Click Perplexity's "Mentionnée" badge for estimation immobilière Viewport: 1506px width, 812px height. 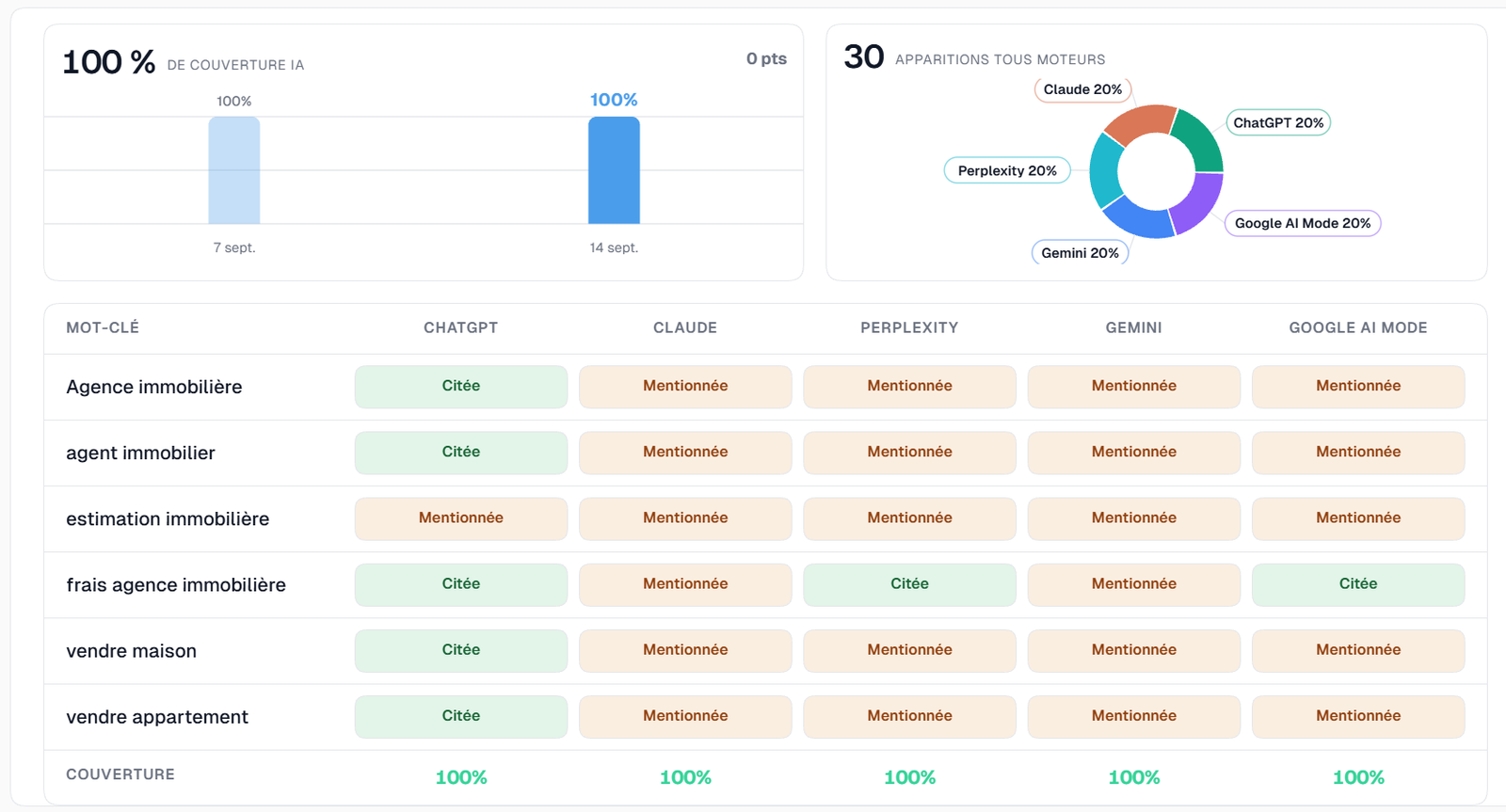910,518
